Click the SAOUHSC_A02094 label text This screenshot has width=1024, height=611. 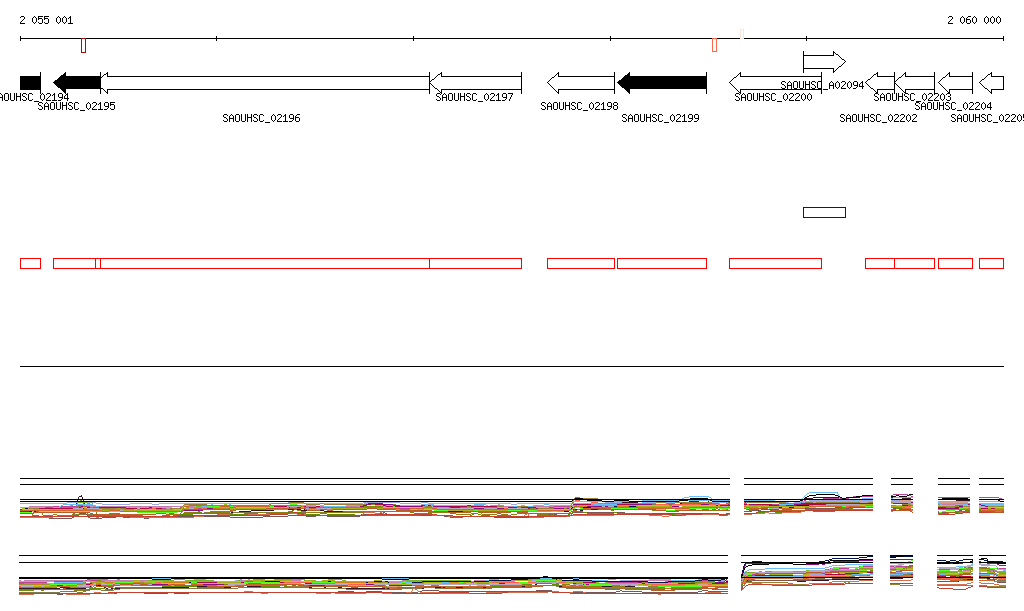click(822, 86)
